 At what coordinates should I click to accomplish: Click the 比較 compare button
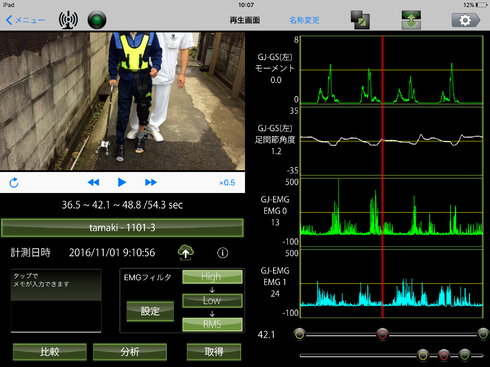click(x=50, y=352)
